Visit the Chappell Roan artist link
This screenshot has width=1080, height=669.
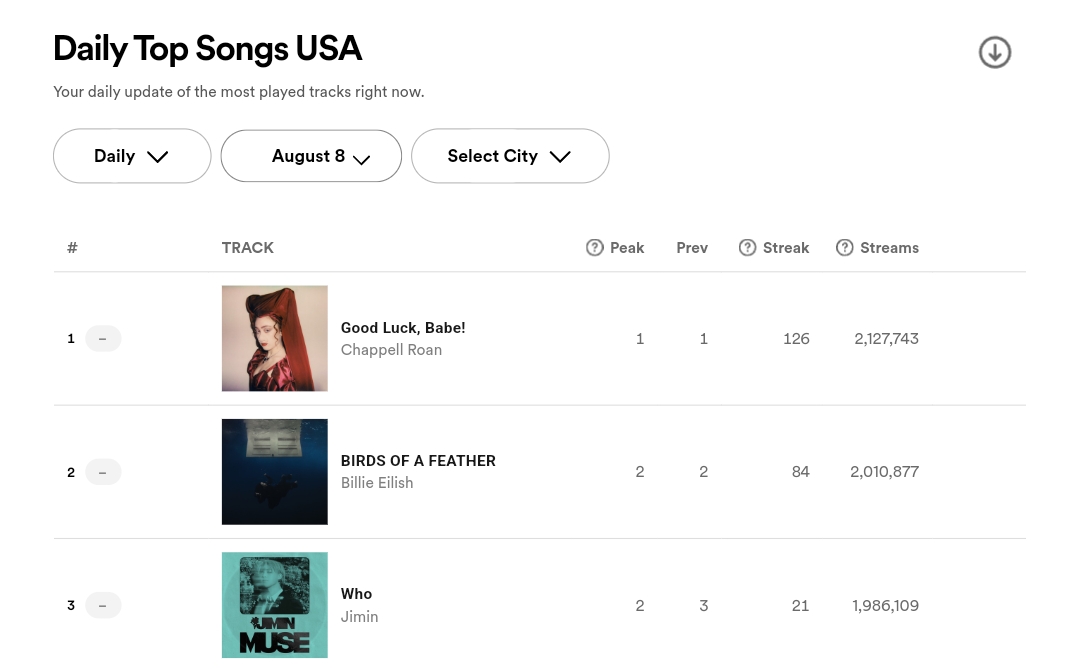[391, 350]
